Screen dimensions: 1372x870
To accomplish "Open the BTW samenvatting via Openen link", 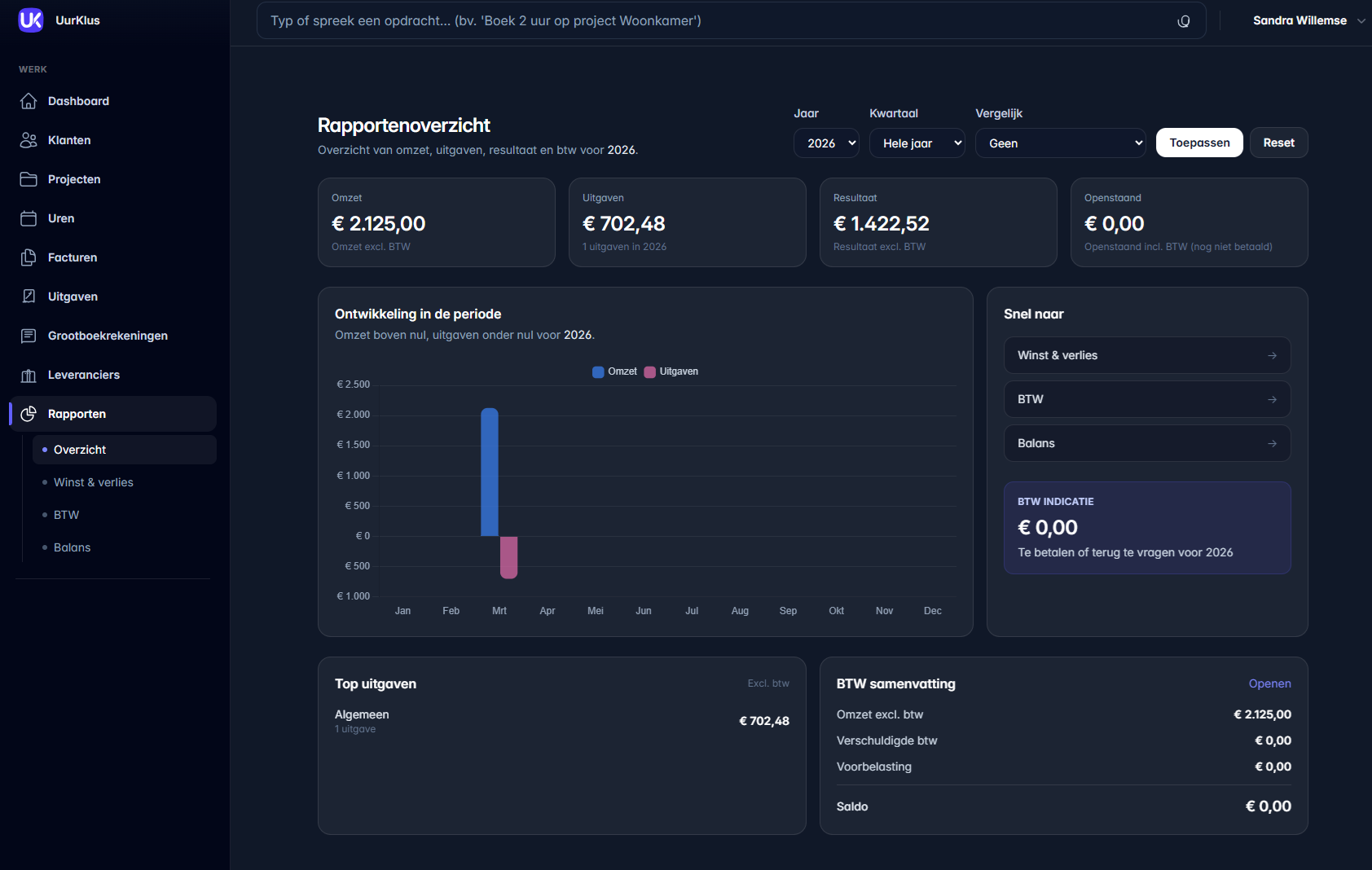I will 1270,683.
